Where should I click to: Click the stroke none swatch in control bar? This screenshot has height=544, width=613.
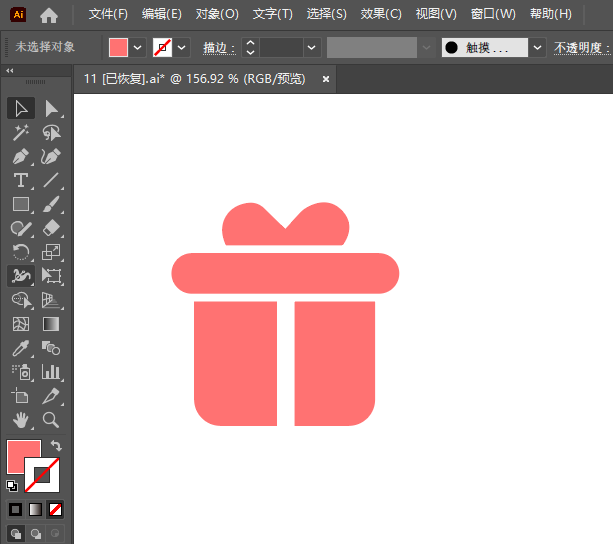162,48
